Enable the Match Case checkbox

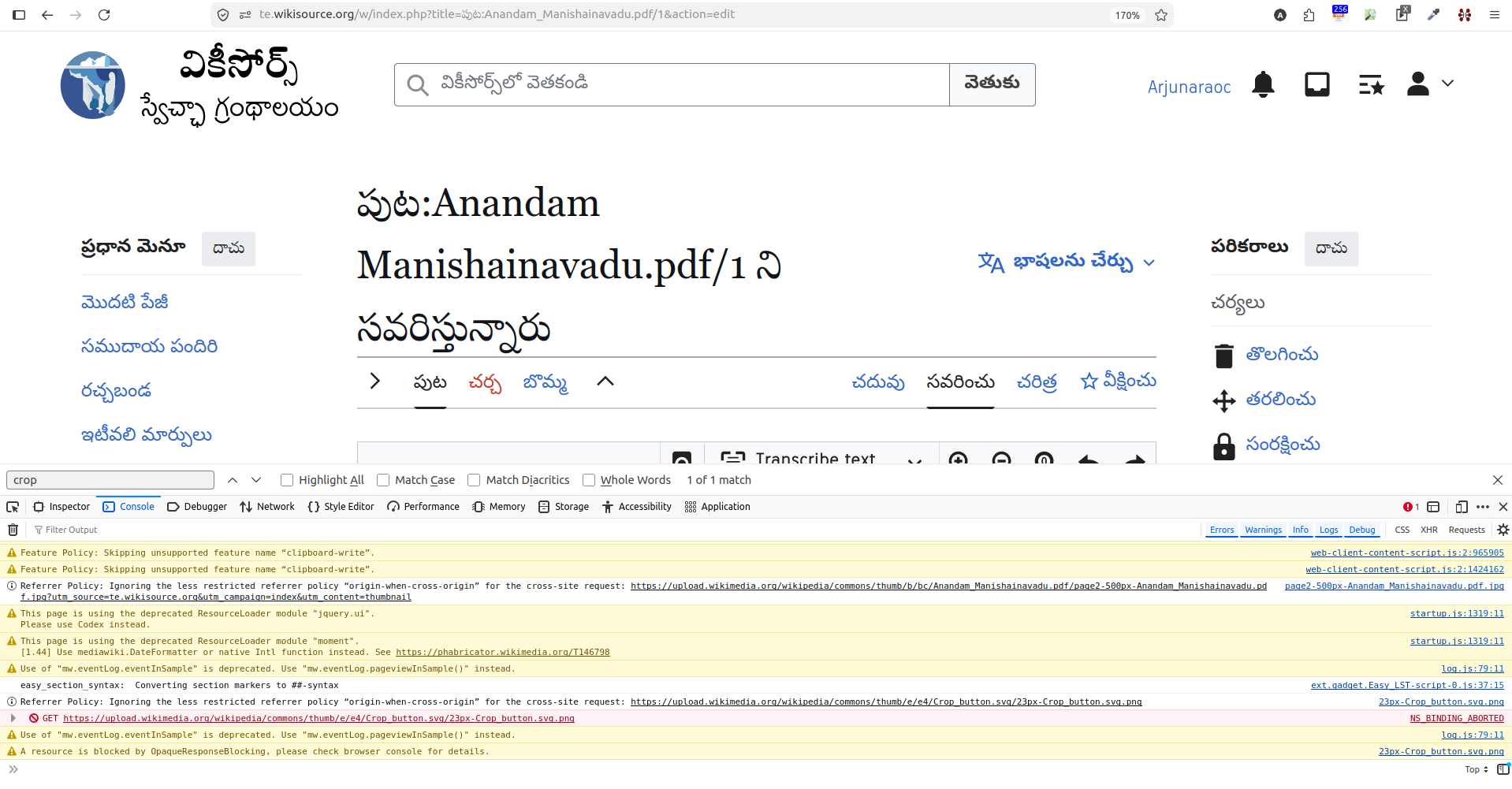[x=383, y=480]
